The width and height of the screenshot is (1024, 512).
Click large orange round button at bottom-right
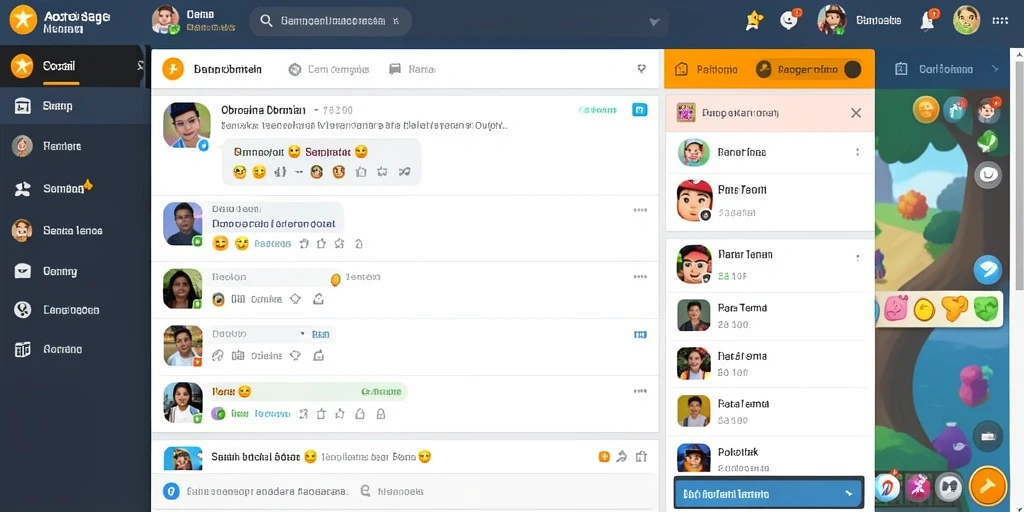(x=988, y=487)
